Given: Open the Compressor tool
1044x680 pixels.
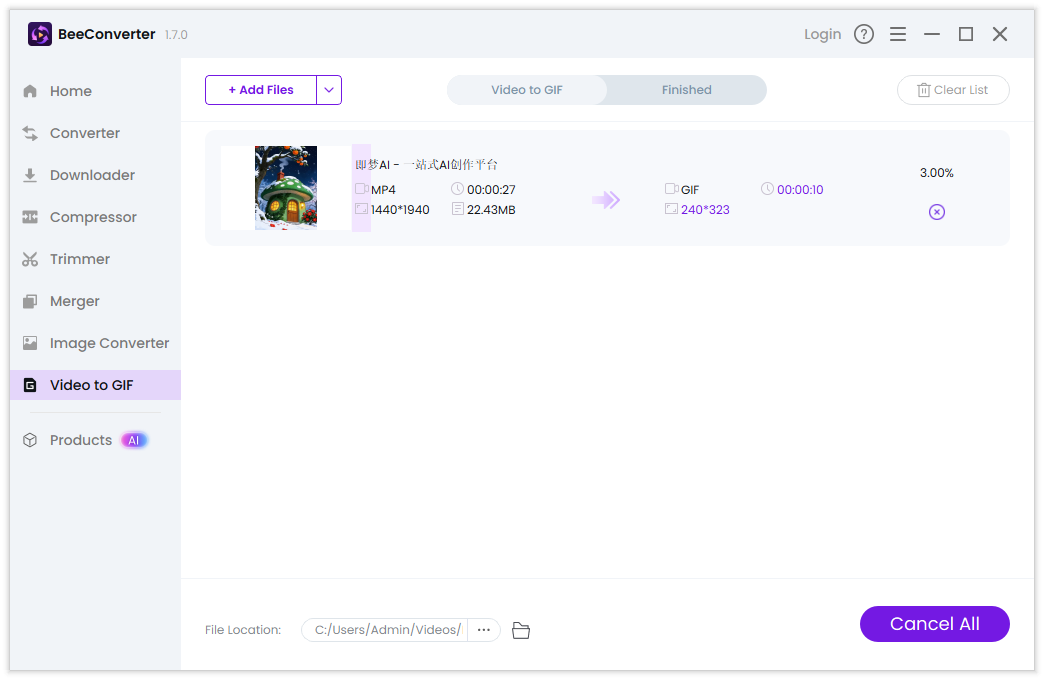Looking at the screenshot, I should point(93,216).
